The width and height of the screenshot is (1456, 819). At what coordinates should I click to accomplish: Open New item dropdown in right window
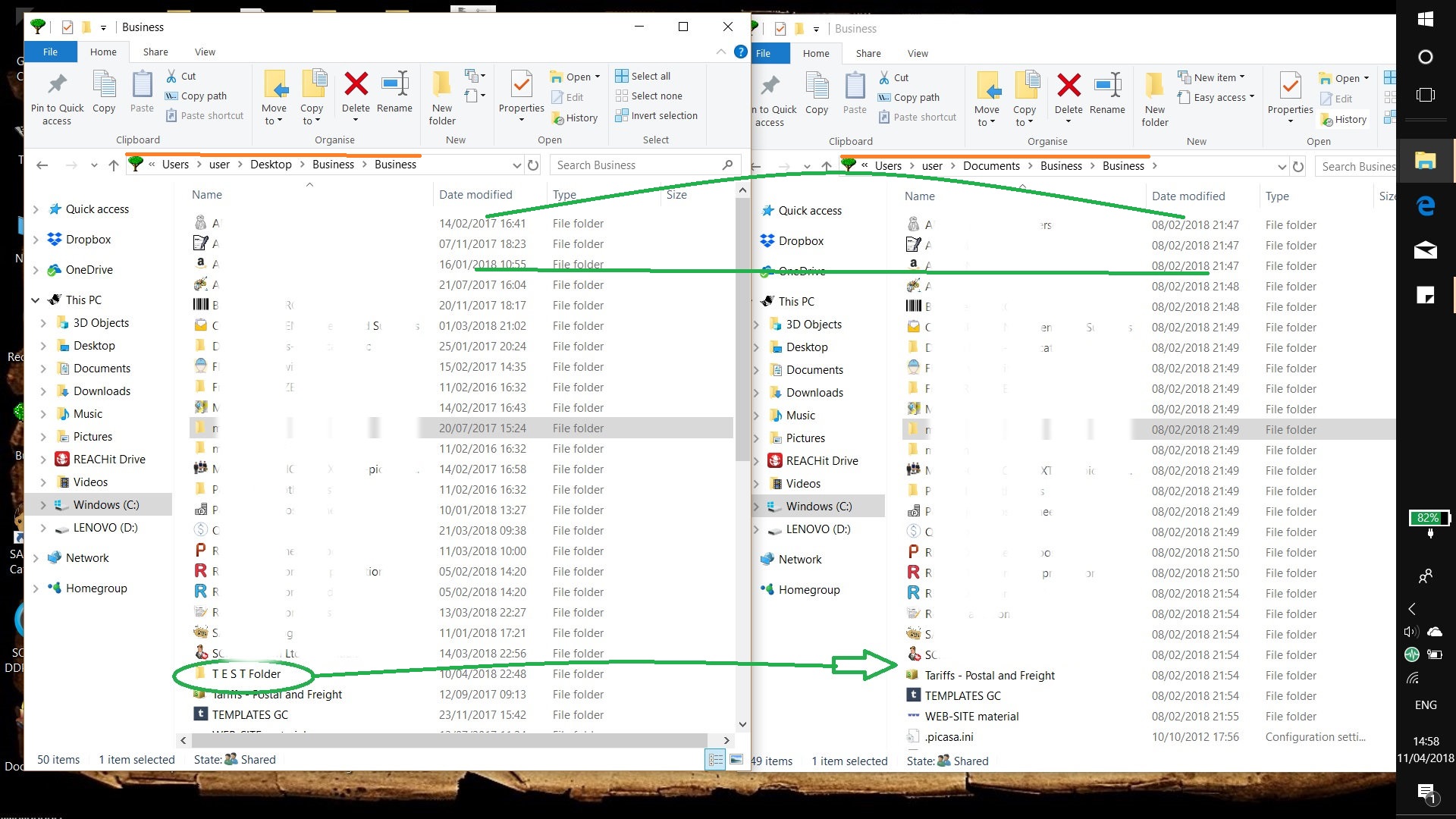point(1211,77)
